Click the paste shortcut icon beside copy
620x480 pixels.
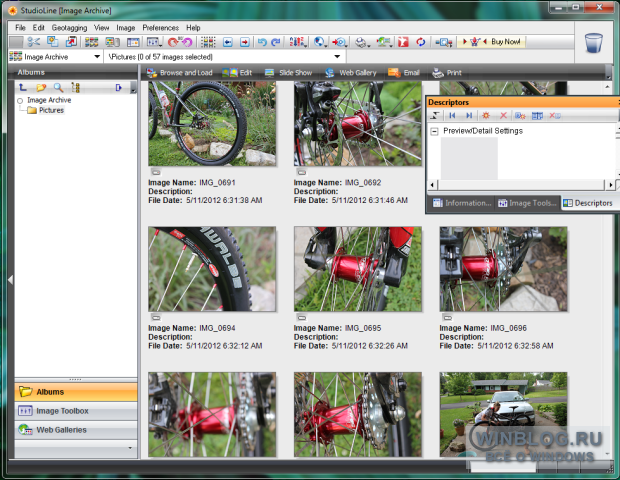click(71, 42)
